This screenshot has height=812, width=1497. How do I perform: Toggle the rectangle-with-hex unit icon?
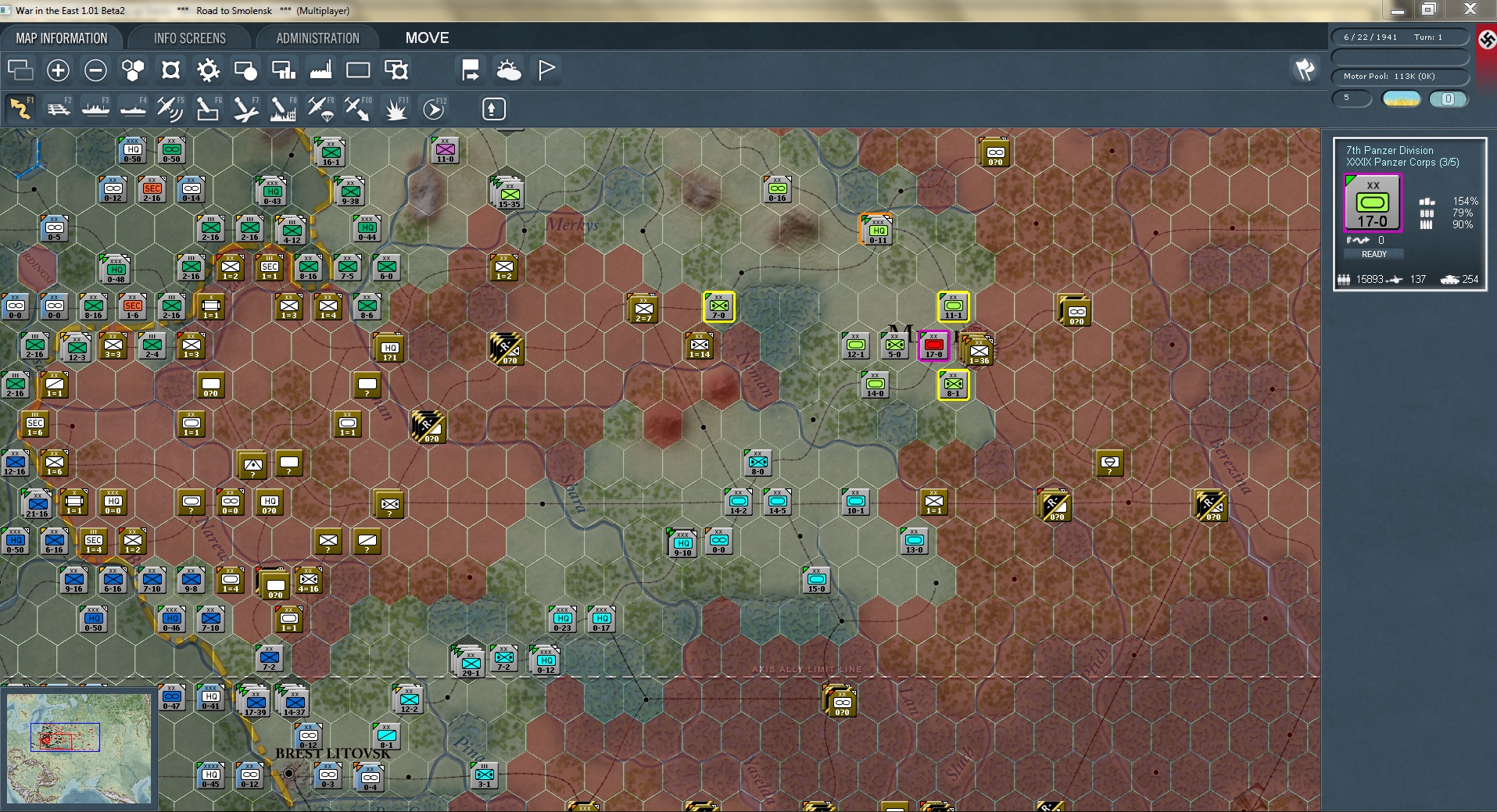pos(396,70)
